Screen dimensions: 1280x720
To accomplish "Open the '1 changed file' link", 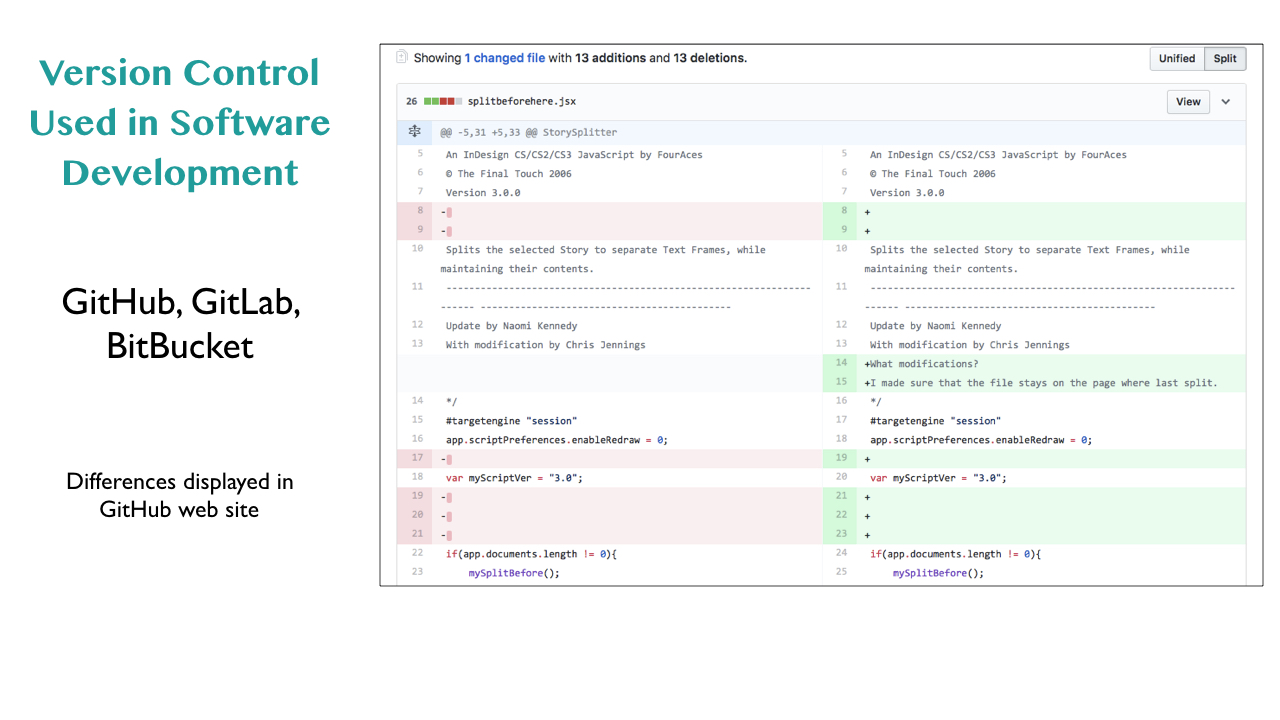I will tap(504, 58).
